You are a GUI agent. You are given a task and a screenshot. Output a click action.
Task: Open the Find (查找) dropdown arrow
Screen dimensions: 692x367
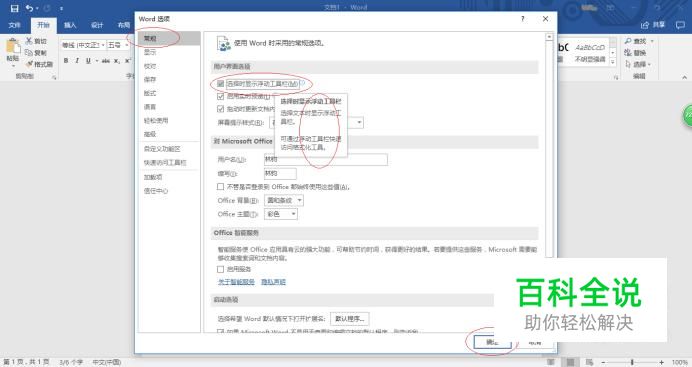pyautogui.click(x=652, y=41)
